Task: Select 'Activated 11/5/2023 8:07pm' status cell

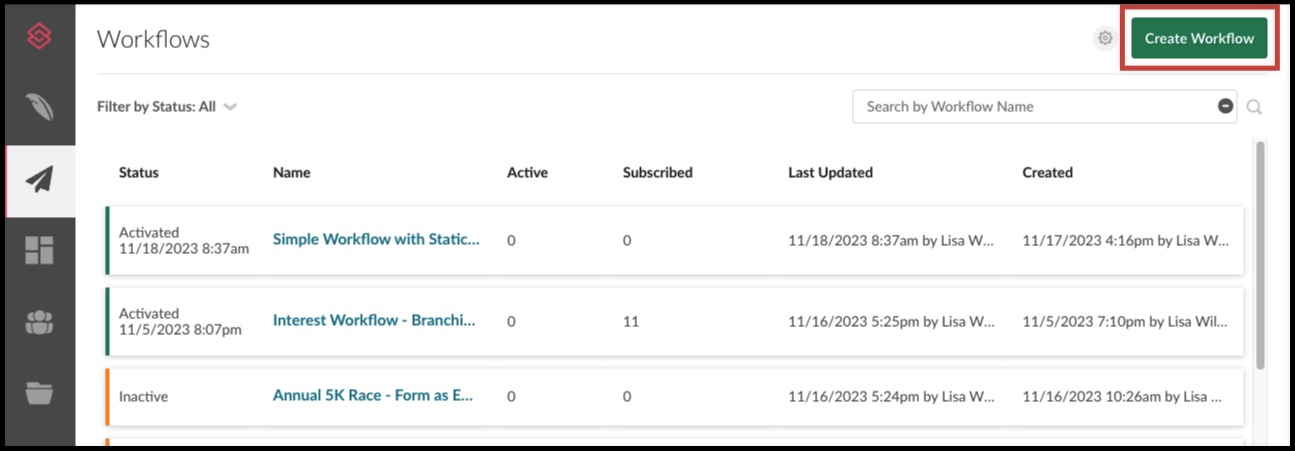Action: pyautogui.click(x=180, y=321)
